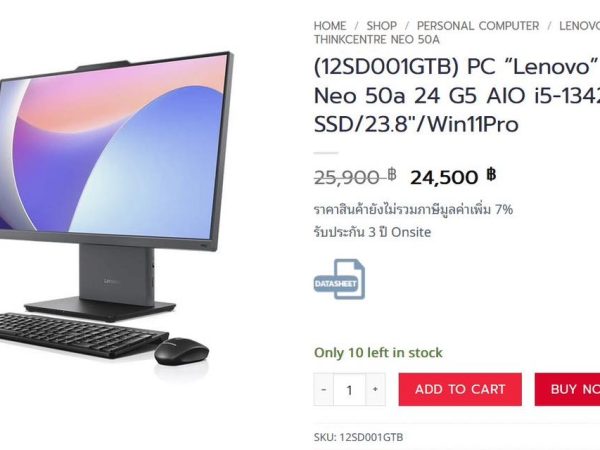Click the Only 10 left in stock notice
Image resolution: width=600 pixels, height=450 pixels.
tap(378, 352)
